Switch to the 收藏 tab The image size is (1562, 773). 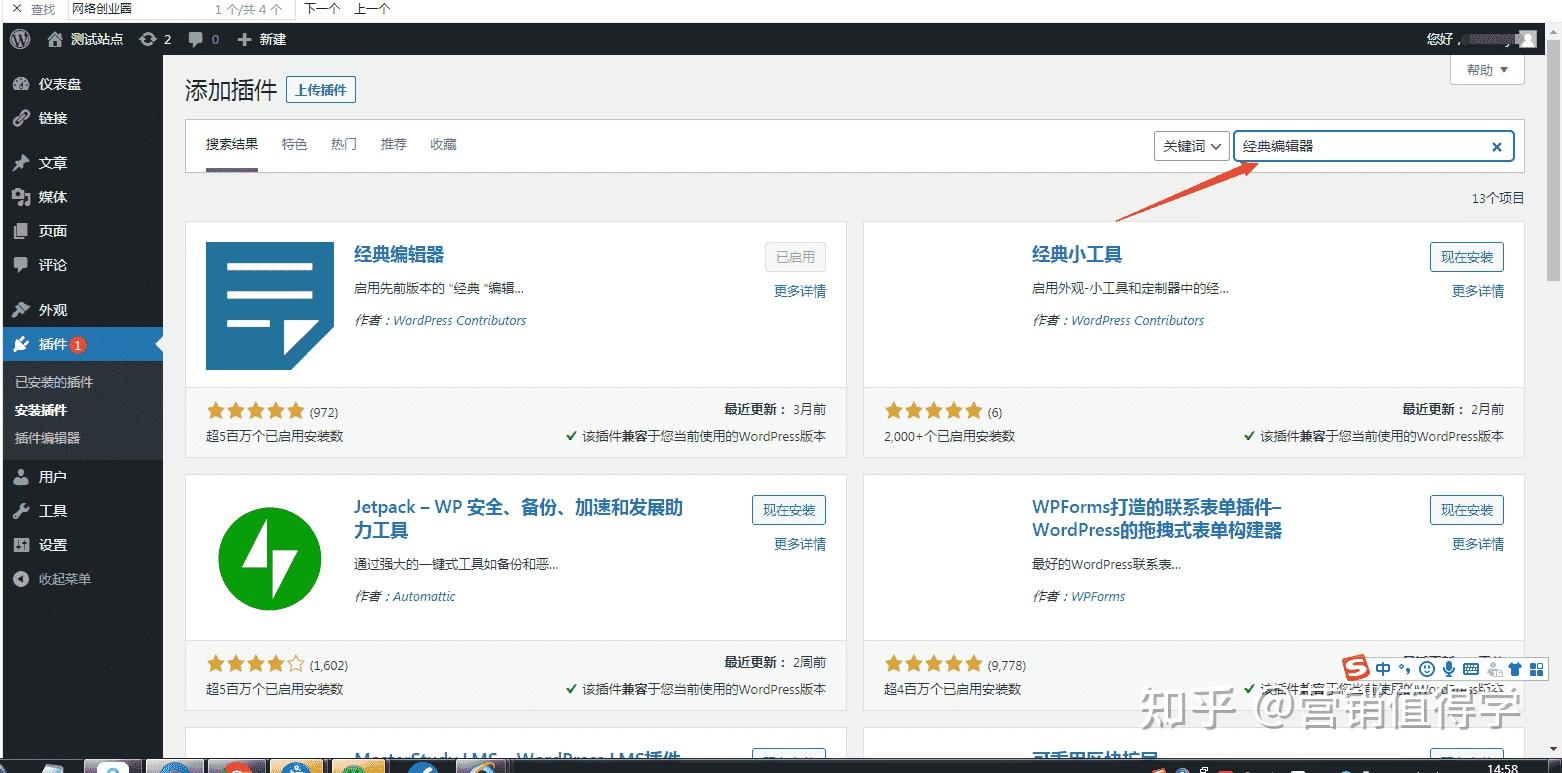[x=443, y=145]
